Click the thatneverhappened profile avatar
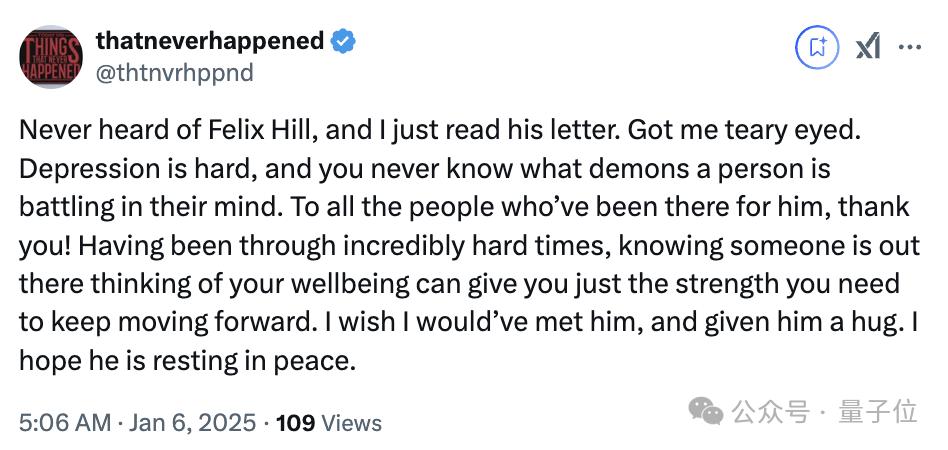The height and width of the screenshot is (450, 948). [x=50, y=56]
